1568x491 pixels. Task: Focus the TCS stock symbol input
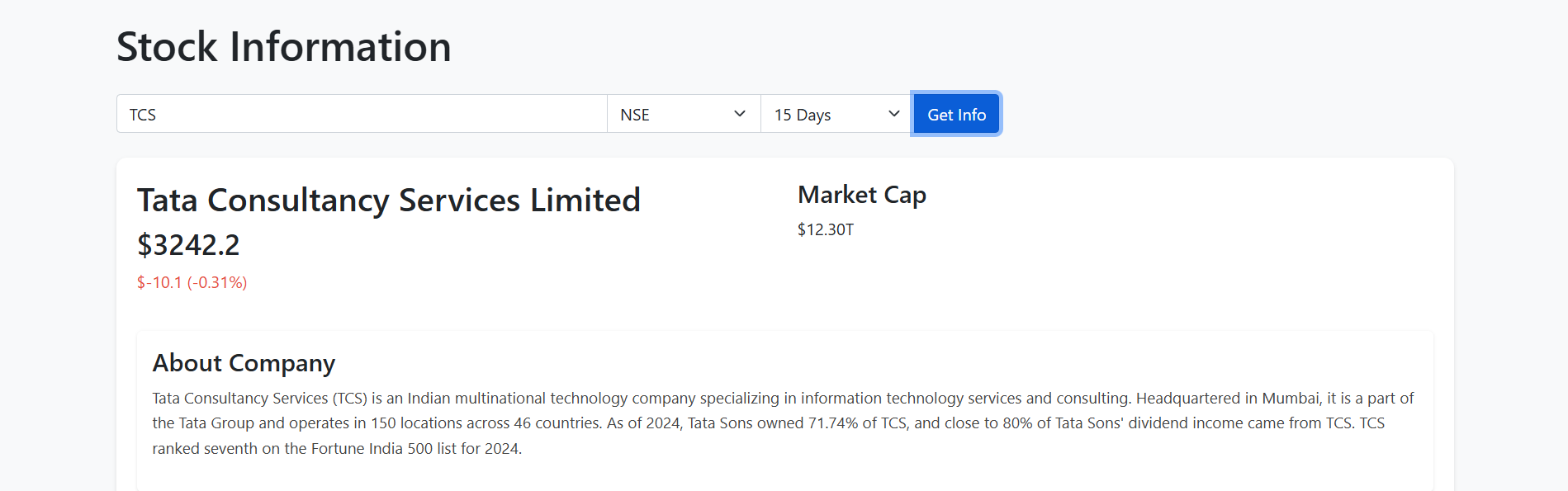pos(362,114)
